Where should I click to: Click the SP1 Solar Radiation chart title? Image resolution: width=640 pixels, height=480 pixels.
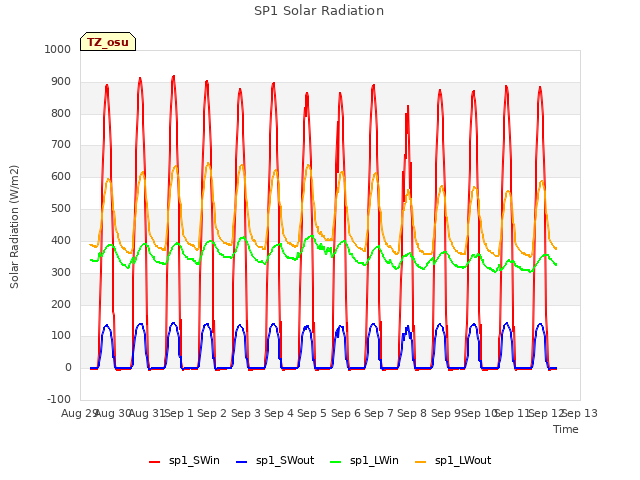[319, 11]
